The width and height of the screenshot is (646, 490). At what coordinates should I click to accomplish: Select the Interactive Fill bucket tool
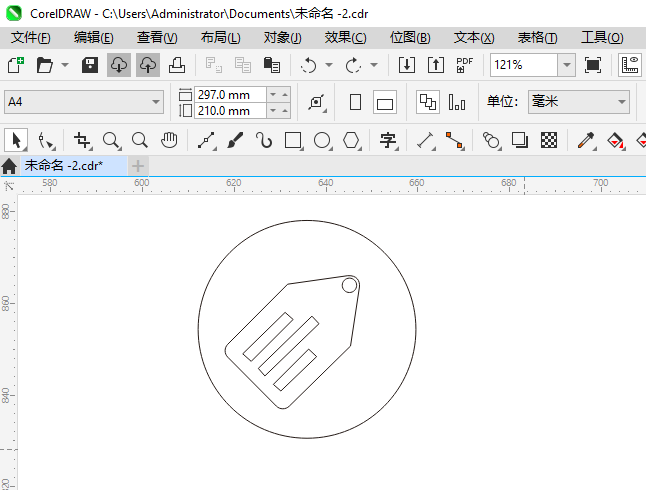coord(616,141)
